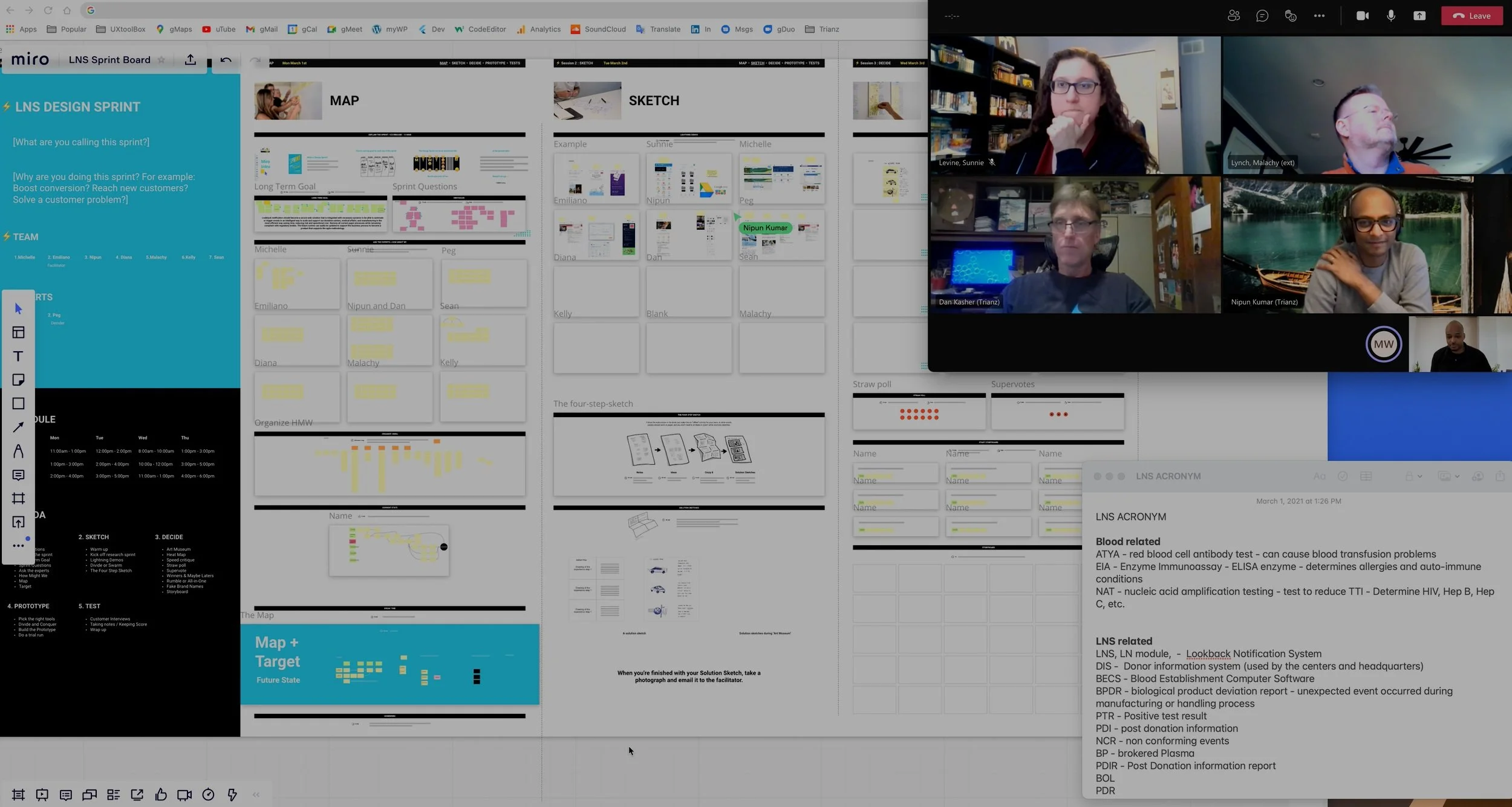Click the export button next to LNS Sprint Board

click(x=190, y=59)
